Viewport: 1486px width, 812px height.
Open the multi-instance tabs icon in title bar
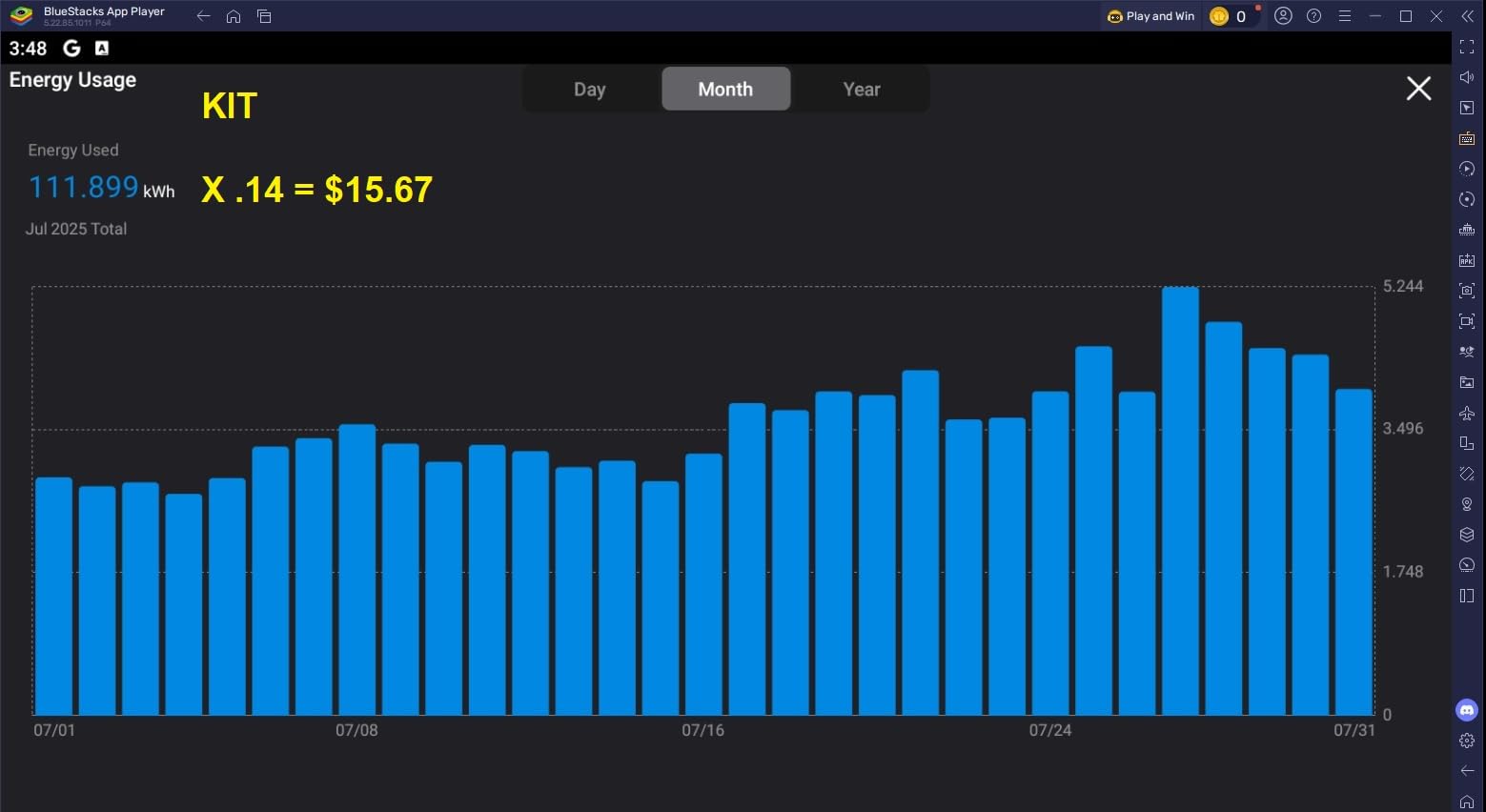[x=264, y=16]
